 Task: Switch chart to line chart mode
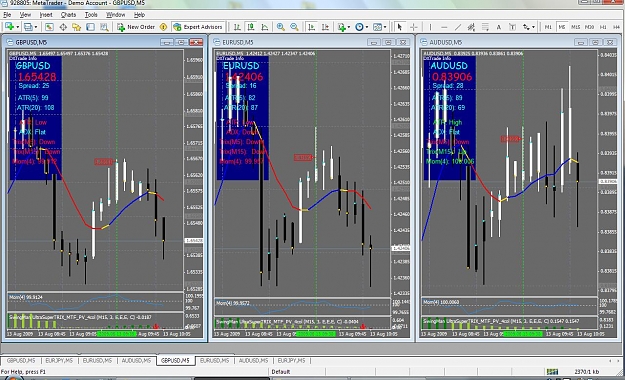[265, 27]
